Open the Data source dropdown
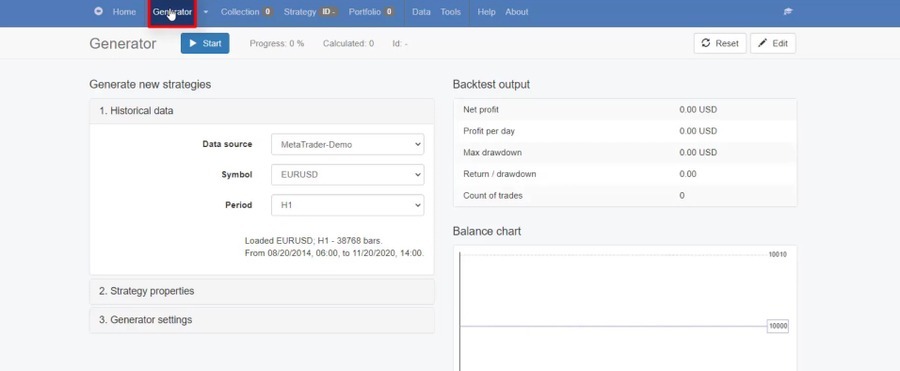This screenshot has width=900, height=371. 347,145
